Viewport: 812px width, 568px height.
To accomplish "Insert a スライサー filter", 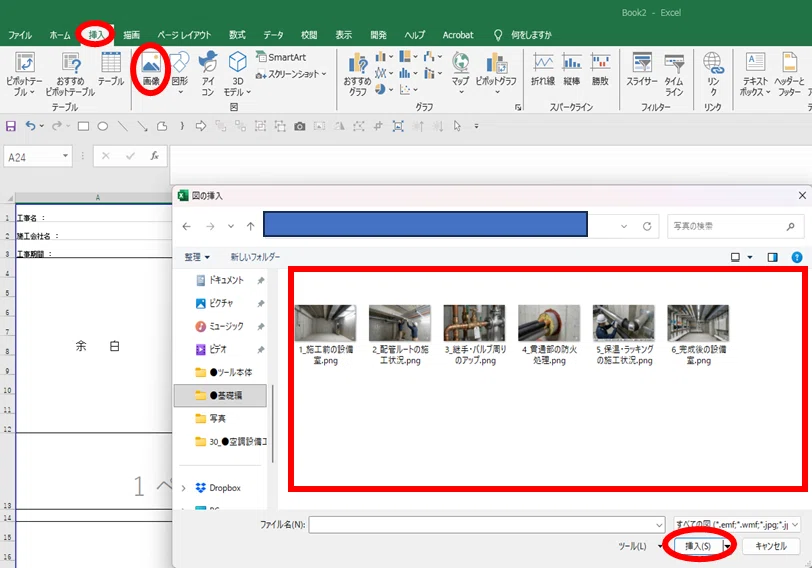I will point(642,69).
